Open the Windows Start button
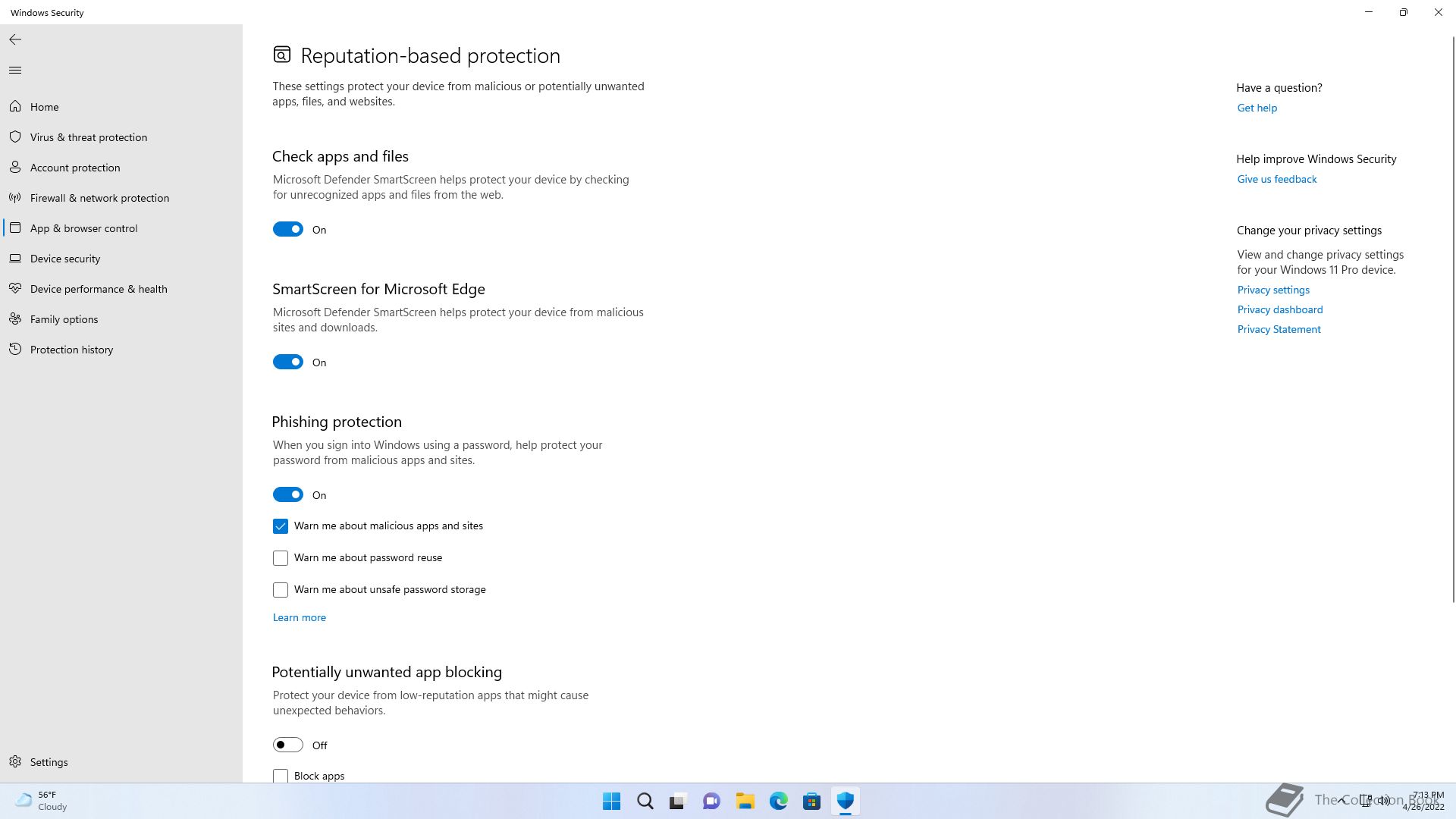 (x=611, y=801)
